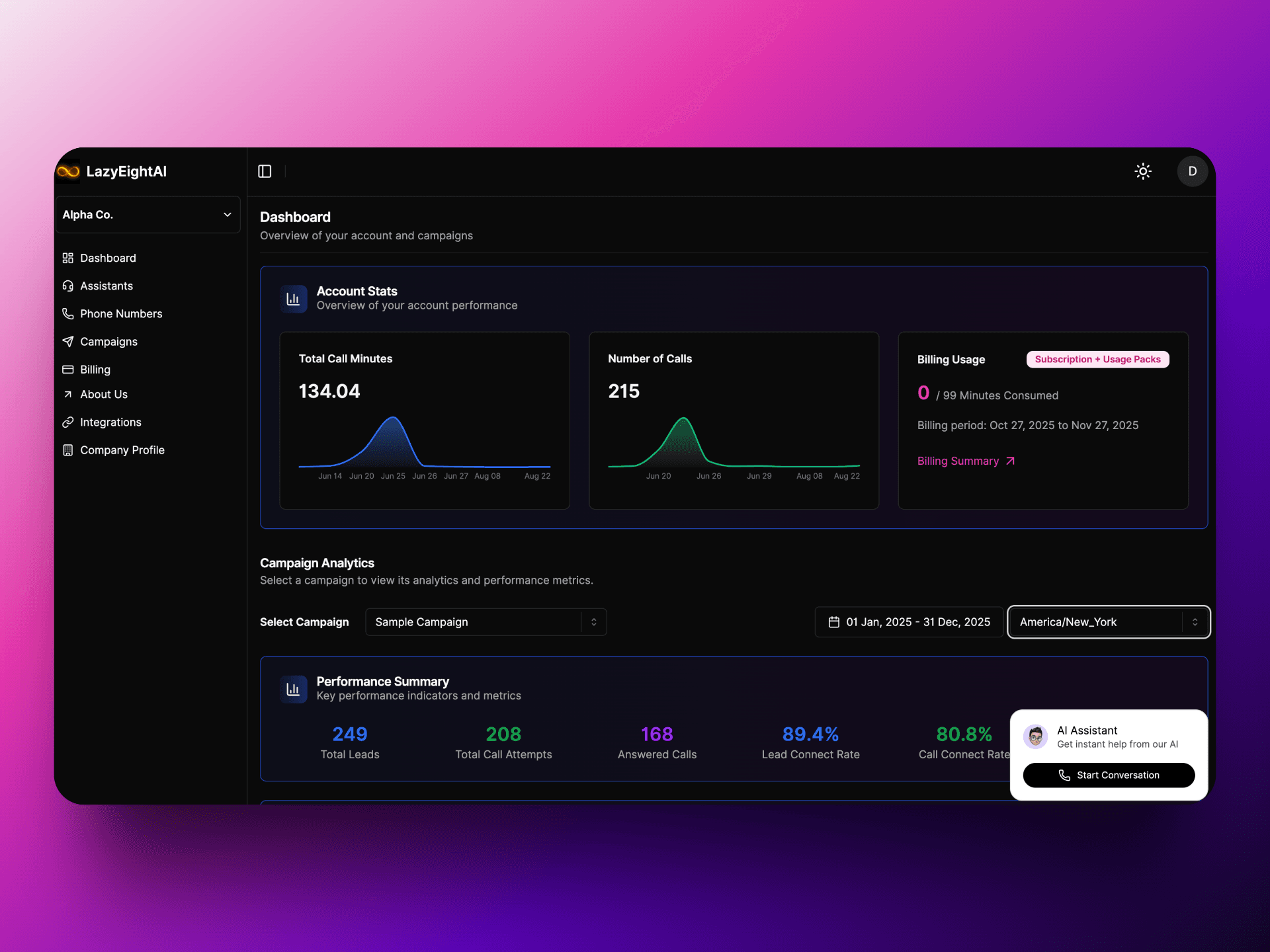Click the Integrations link chain icon
This screenshot has height=952, width=1270.
pos(67,422)
